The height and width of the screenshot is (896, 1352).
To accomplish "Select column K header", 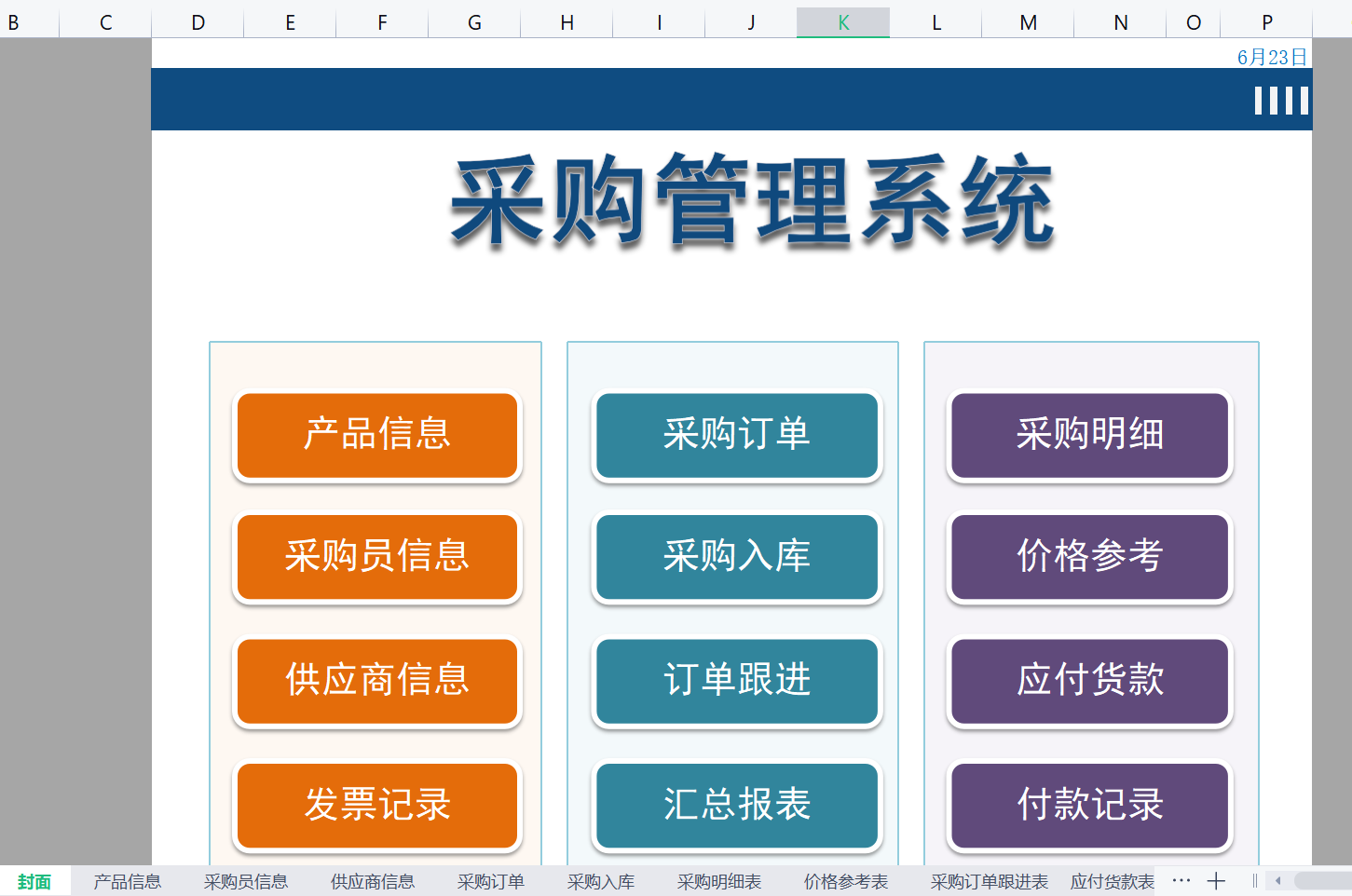I will point(843,22).
